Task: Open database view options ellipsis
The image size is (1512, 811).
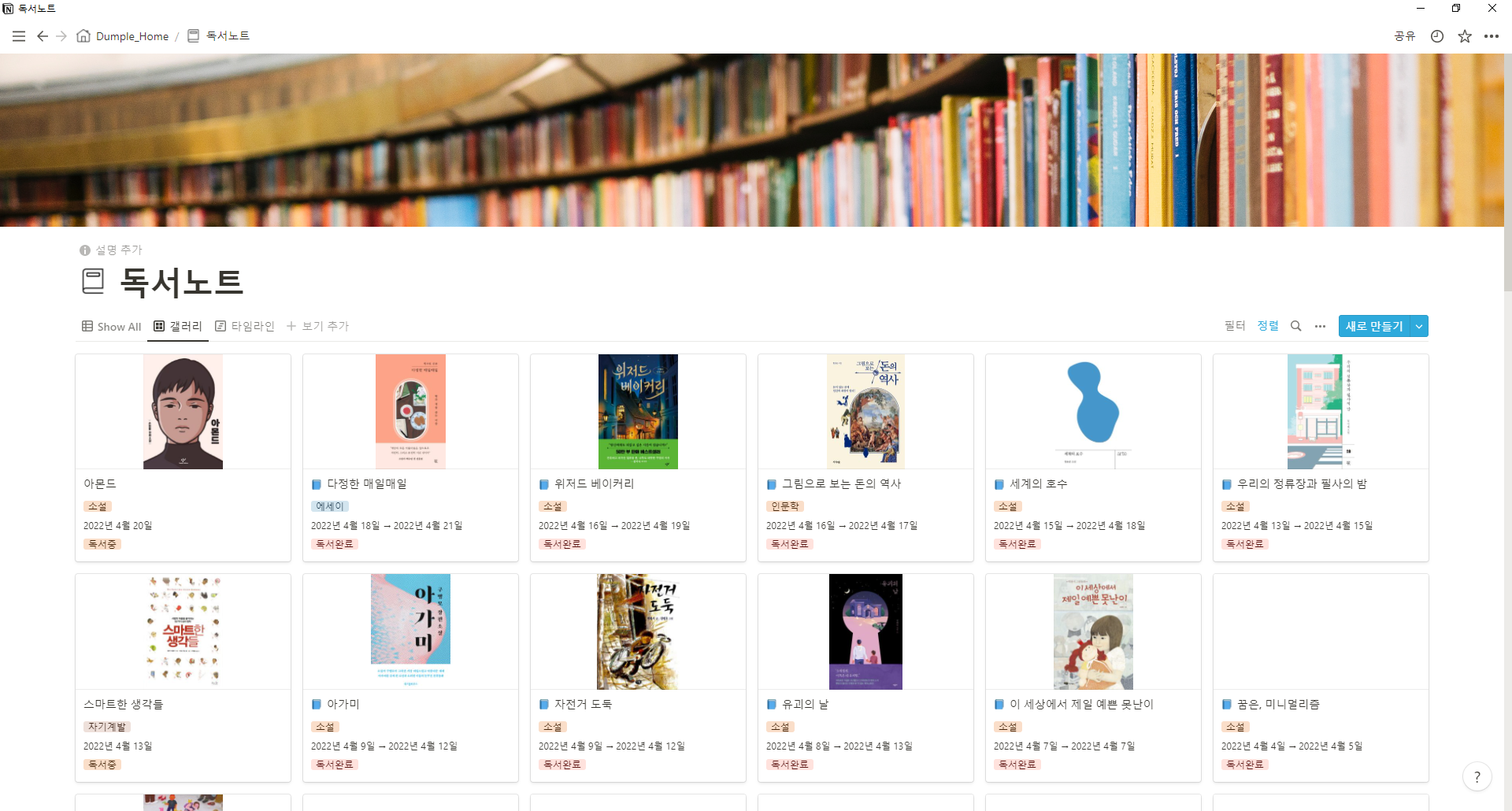Action: pyautogui.click(x=1320, y=326)
